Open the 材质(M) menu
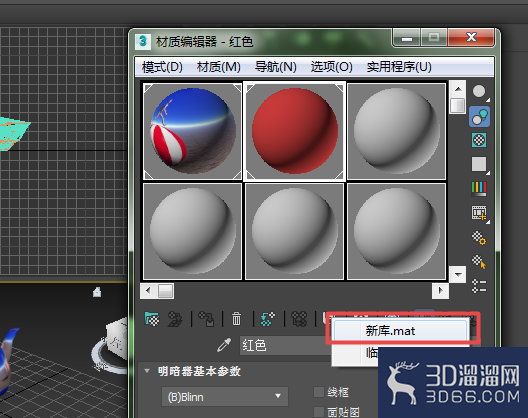The width and height of the screenshot is (528, 418). pyautogui.click(x=219, y=67)
